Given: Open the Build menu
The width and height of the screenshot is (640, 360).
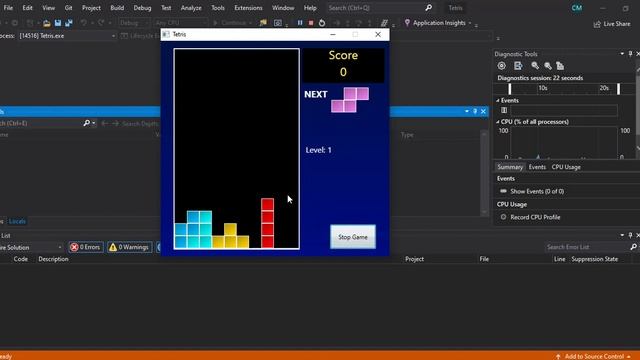Looking at the screenshot, I should 117,8.
